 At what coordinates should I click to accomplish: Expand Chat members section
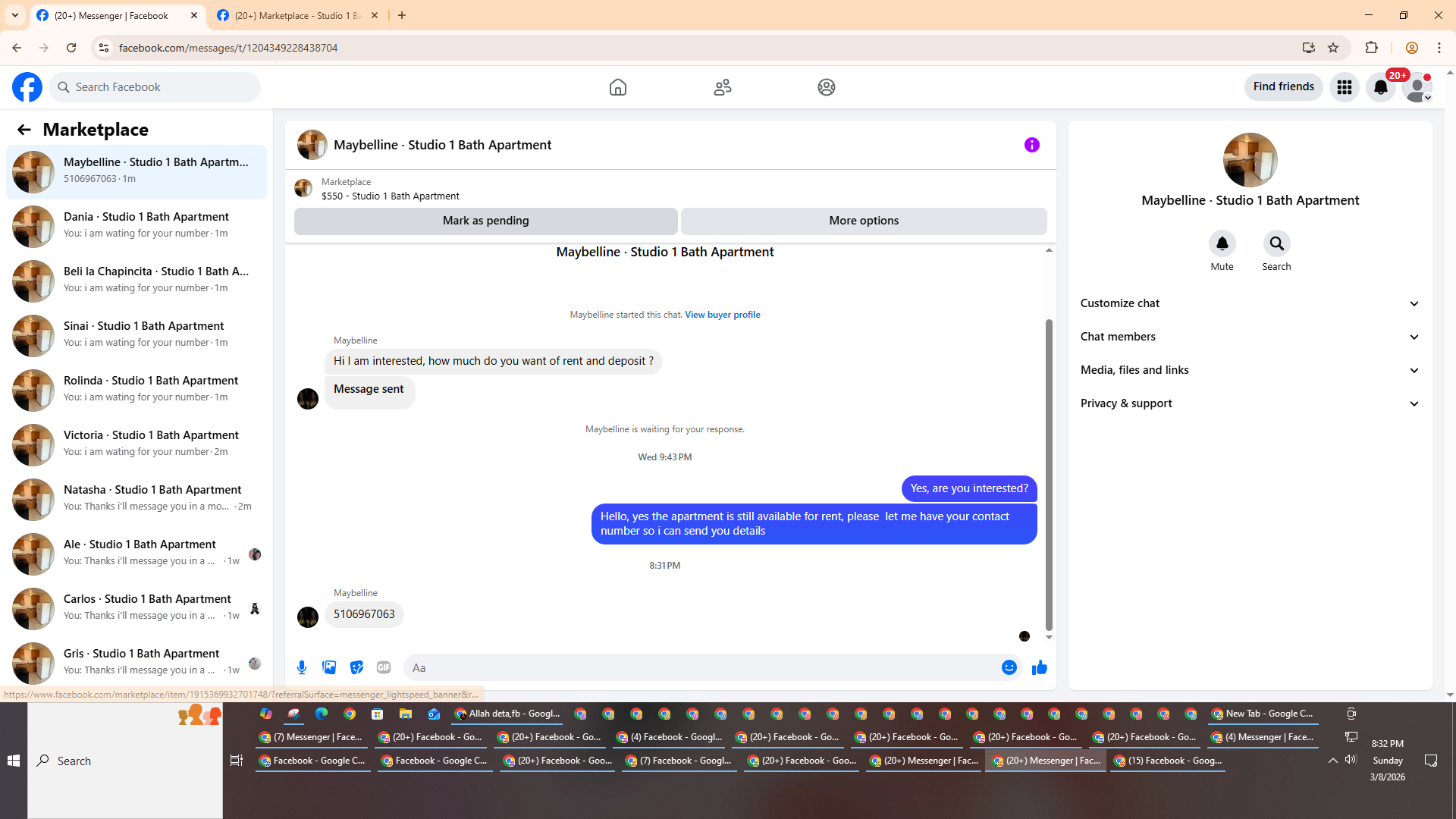click(x=1249, y=337)
